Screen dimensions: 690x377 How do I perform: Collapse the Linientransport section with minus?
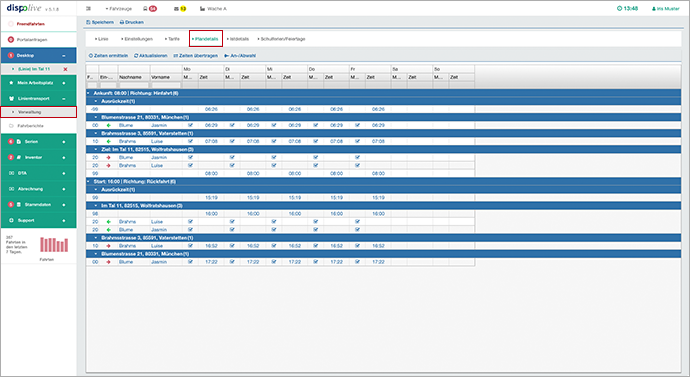[x=64, y=99]
